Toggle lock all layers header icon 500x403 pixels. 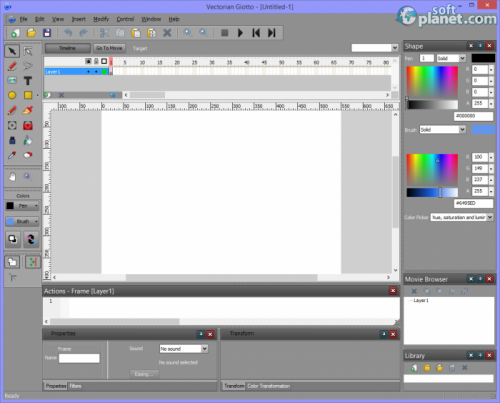click(96, 61)
